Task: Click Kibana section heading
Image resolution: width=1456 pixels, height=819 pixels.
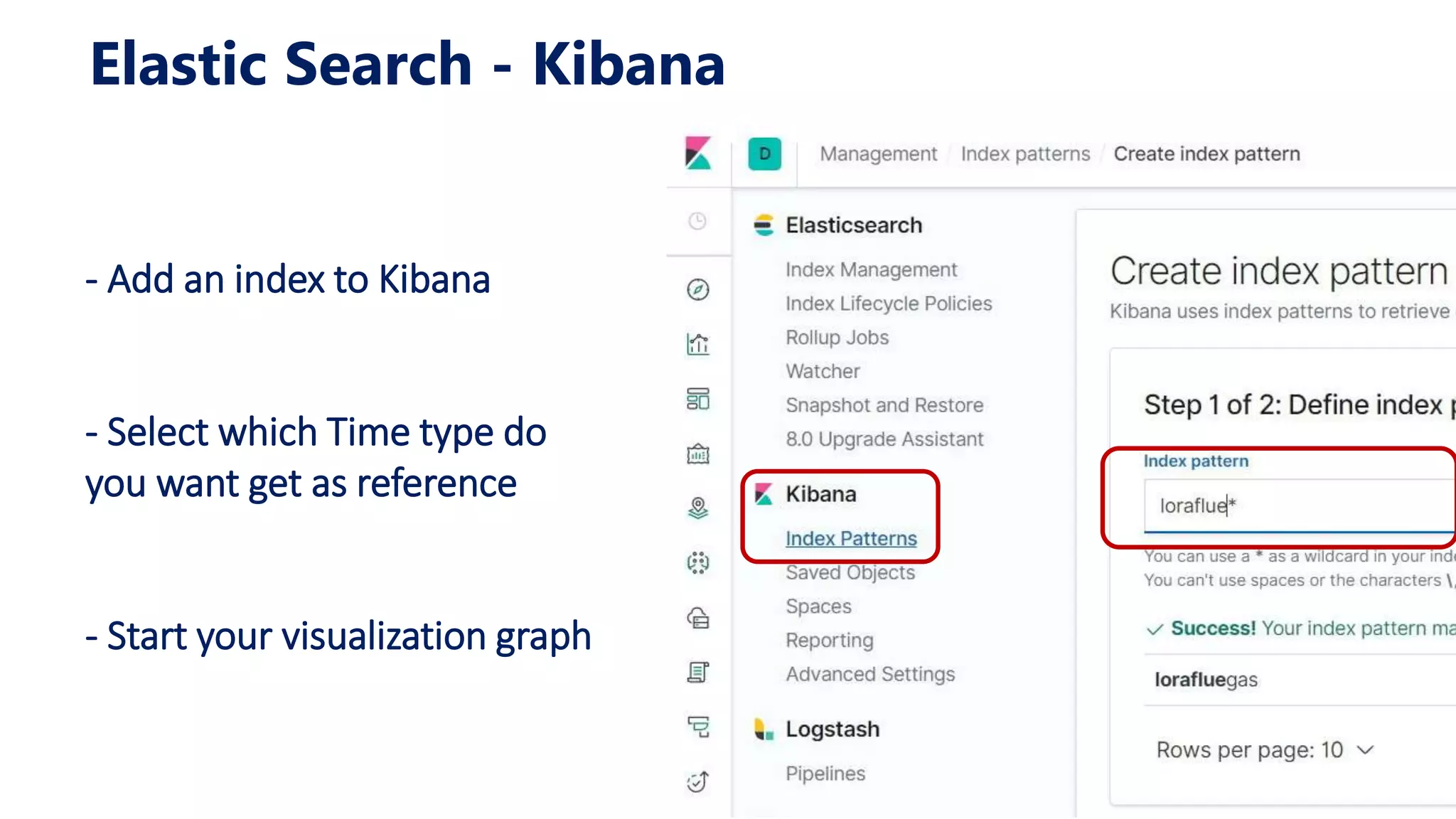Action: pos(820,494)
